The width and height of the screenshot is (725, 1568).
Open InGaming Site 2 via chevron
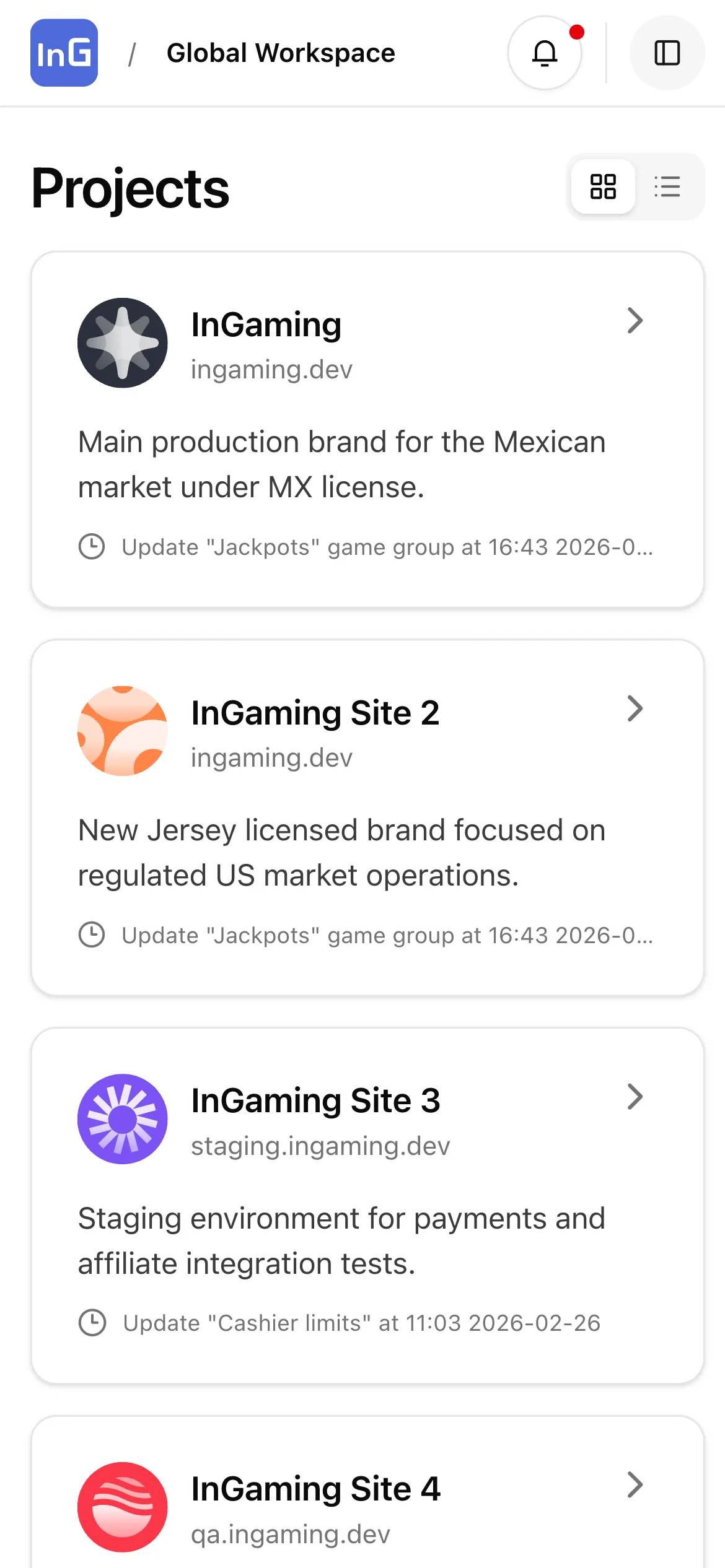pos(635,708)
